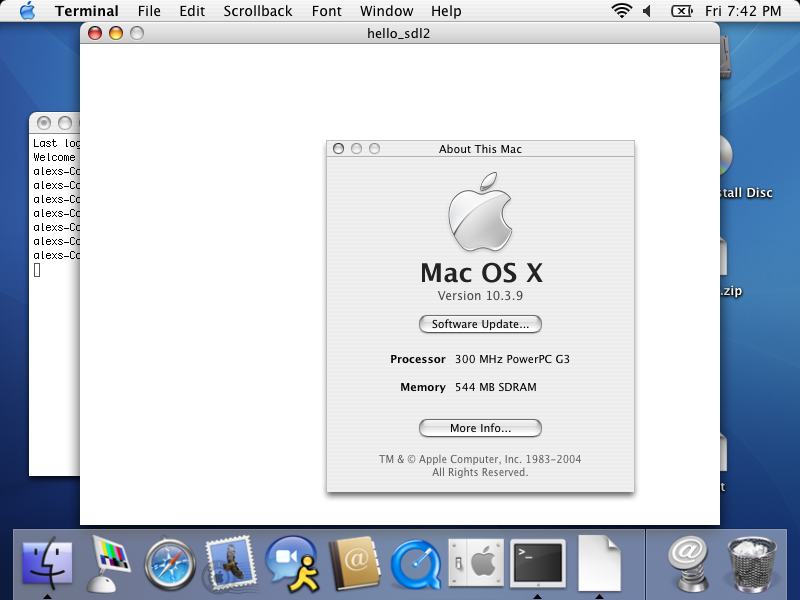Open the Window menu

click(386, 11)
